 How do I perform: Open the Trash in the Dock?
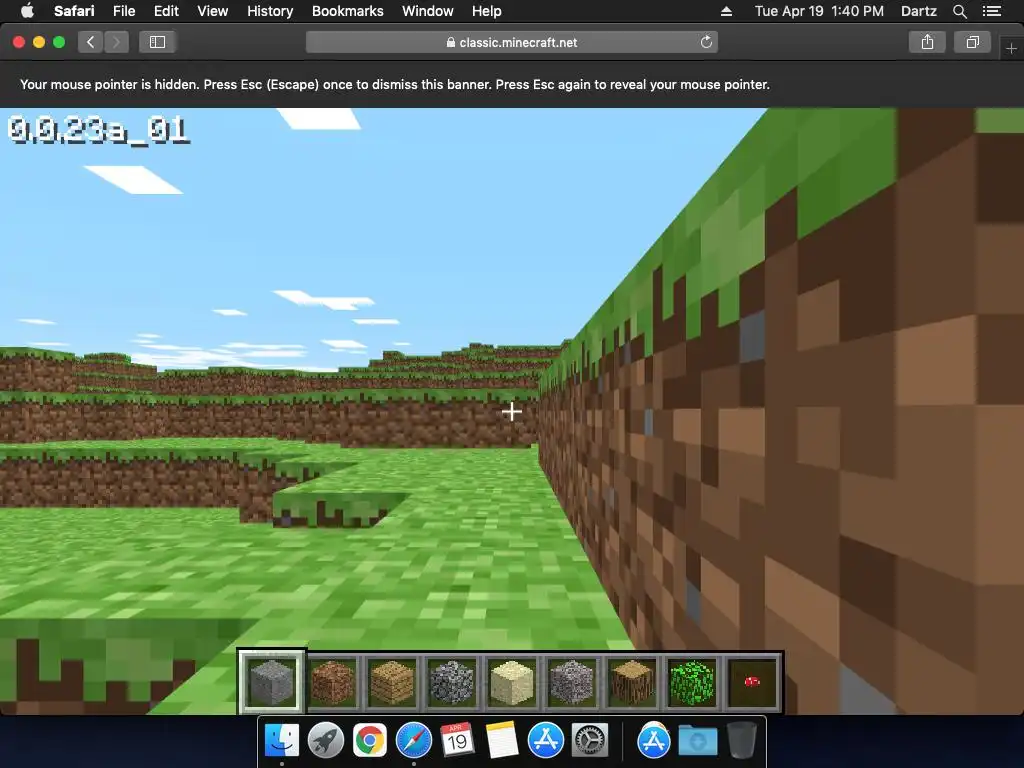point(741,741)
